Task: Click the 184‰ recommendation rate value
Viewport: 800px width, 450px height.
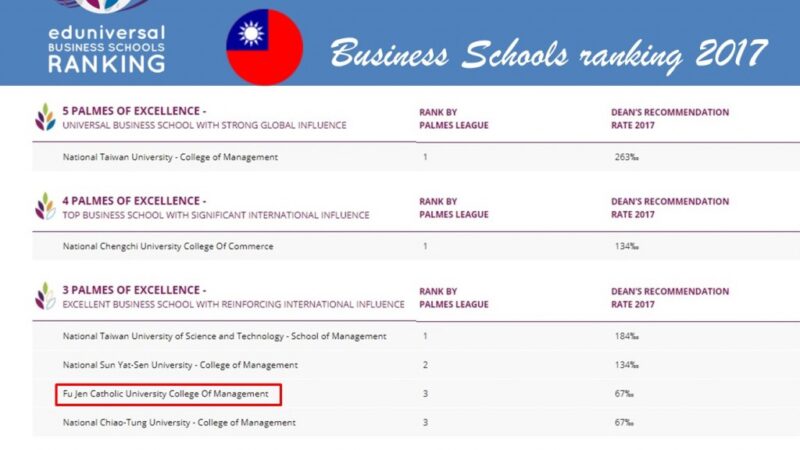Action: coord(627,336)
